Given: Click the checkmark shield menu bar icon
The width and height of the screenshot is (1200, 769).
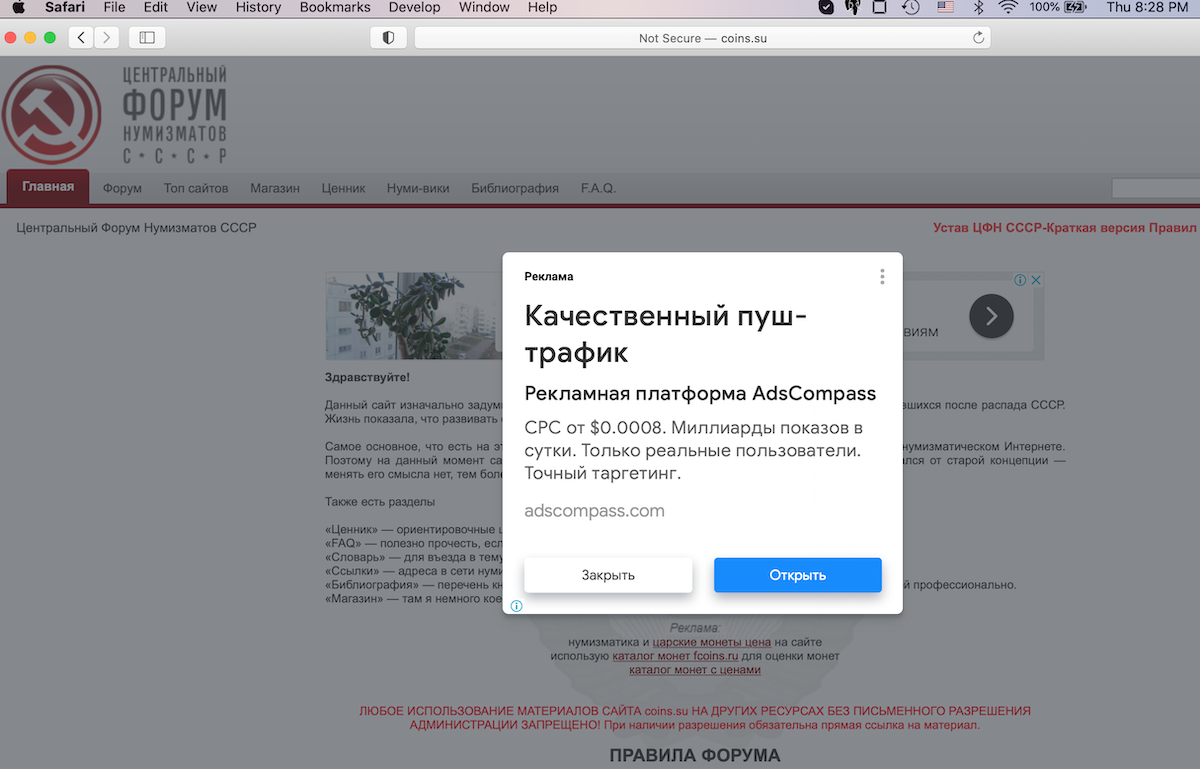Looking at the screenshot, I should tap(826, 8).
